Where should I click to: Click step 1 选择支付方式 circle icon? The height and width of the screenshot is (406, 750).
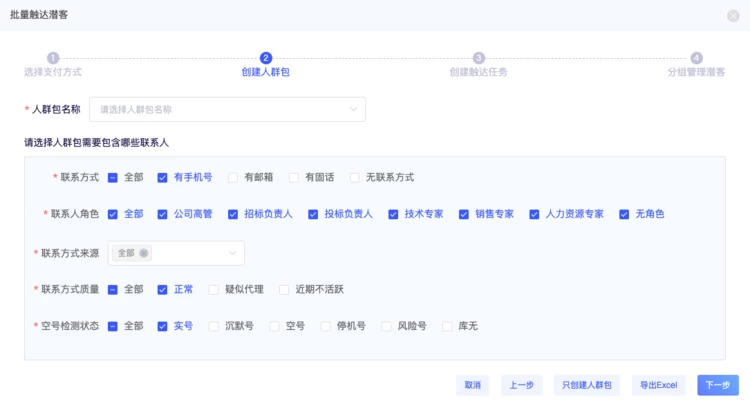point(53,58)
